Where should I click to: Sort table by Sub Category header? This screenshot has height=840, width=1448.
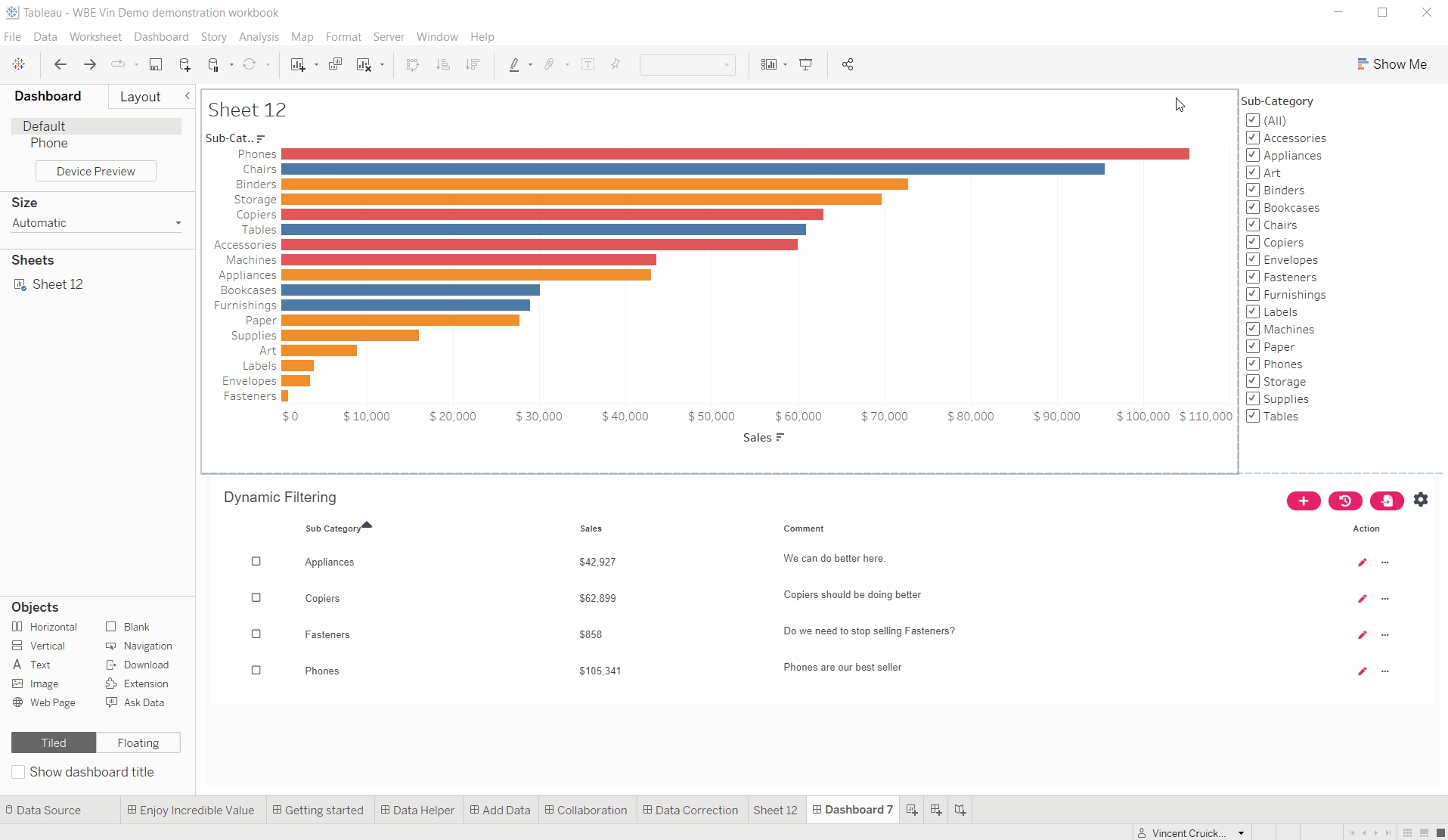333,528
